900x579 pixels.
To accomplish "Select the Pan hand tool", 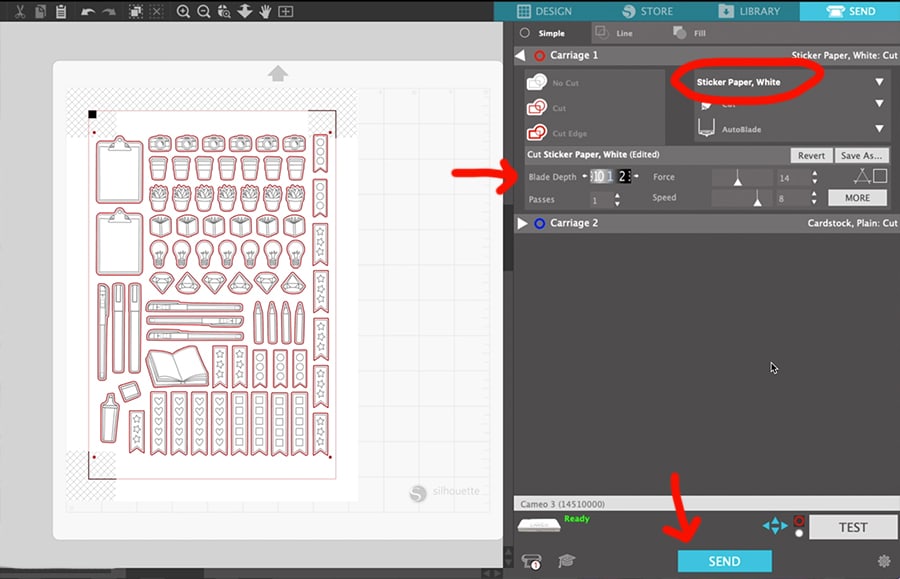I will coord(265,12).
